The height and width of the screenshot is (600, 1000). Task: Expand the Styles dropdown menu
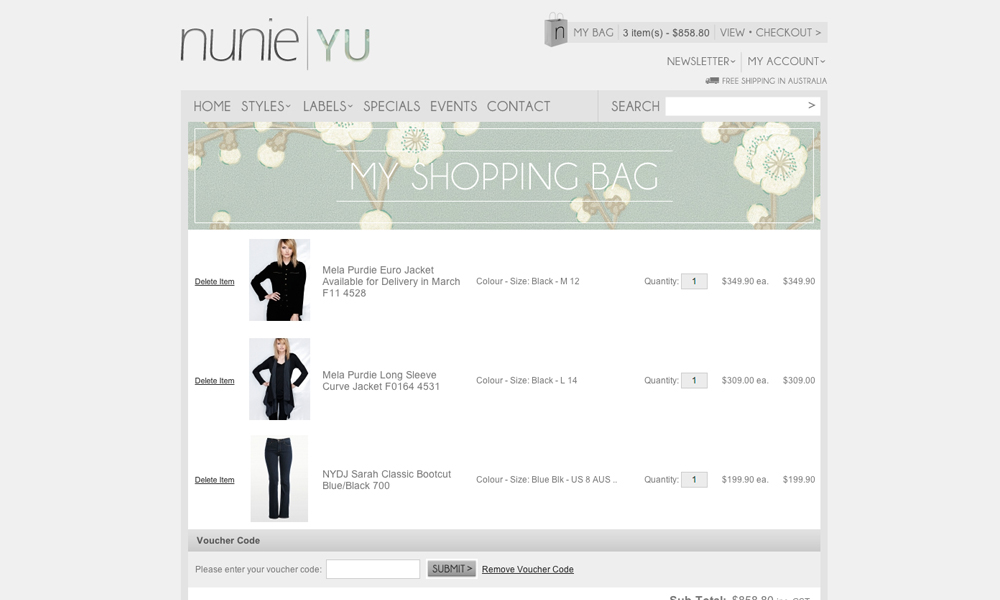click(x=266, y=106)
